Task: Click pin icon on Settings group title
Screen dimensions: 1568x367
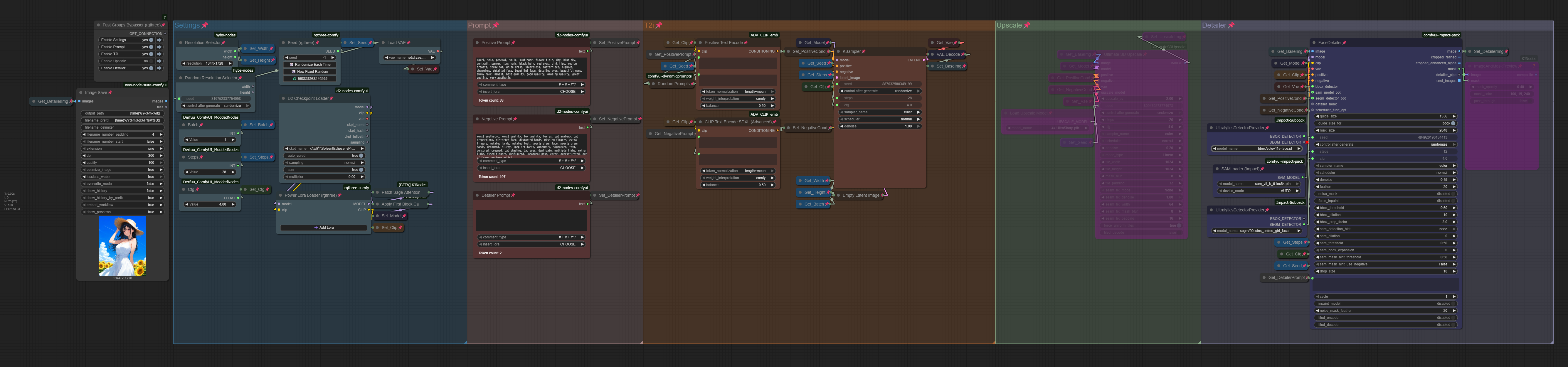Action: coord(205,26)
